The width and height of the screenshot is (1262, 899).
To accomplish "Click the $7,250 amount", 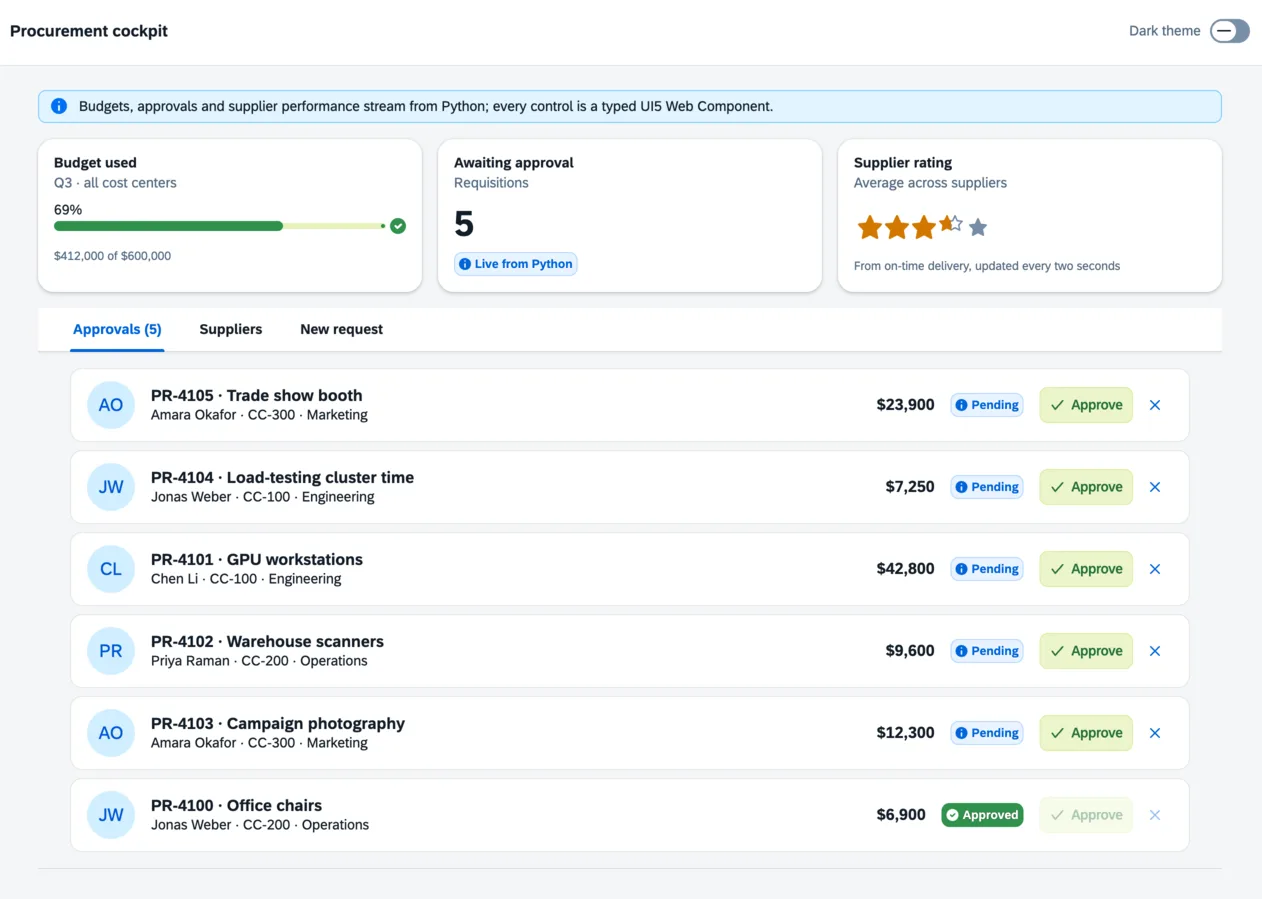I will point(910,487).
